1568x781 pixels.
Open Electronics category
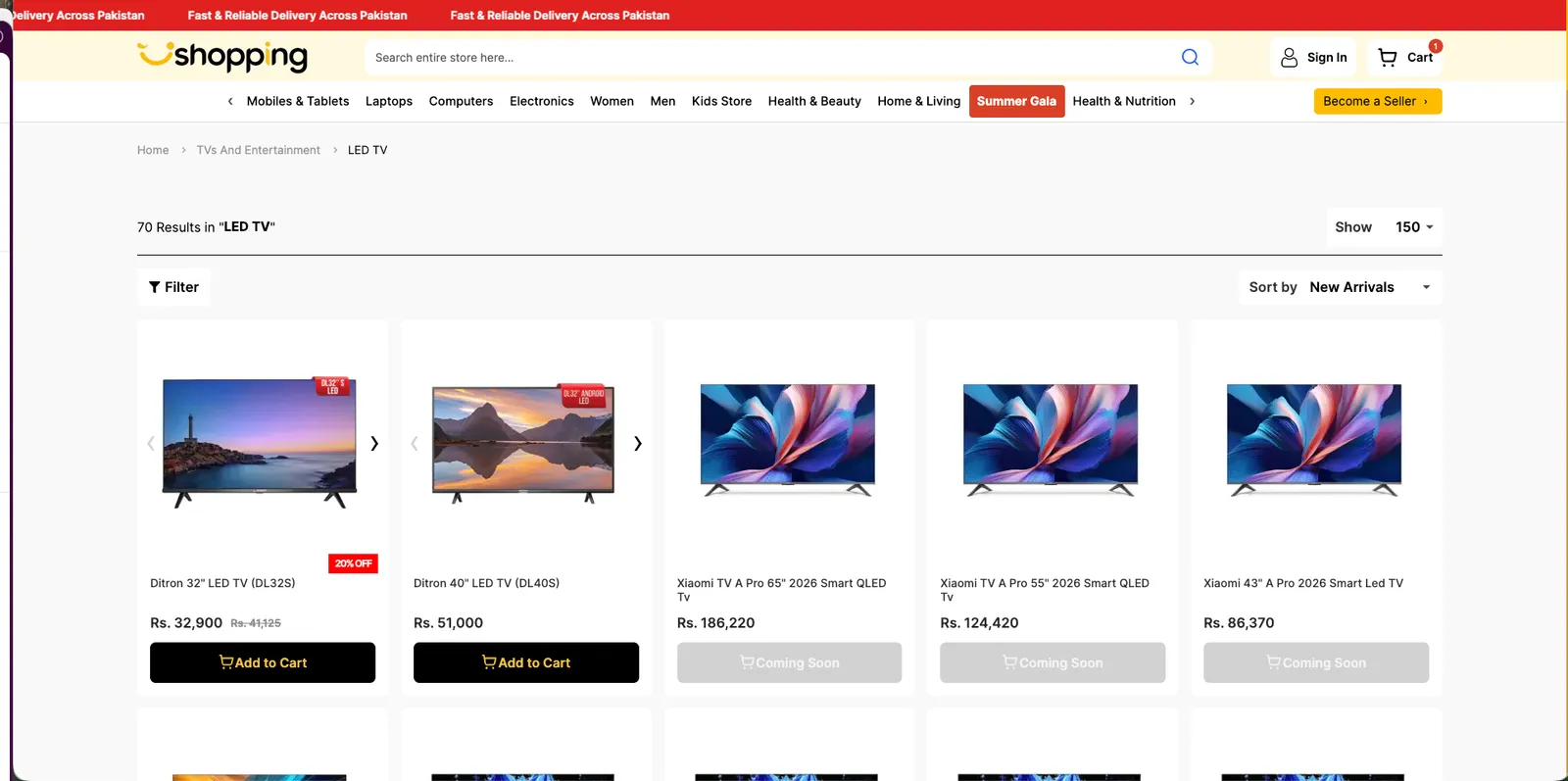click(x=542, y=101)
